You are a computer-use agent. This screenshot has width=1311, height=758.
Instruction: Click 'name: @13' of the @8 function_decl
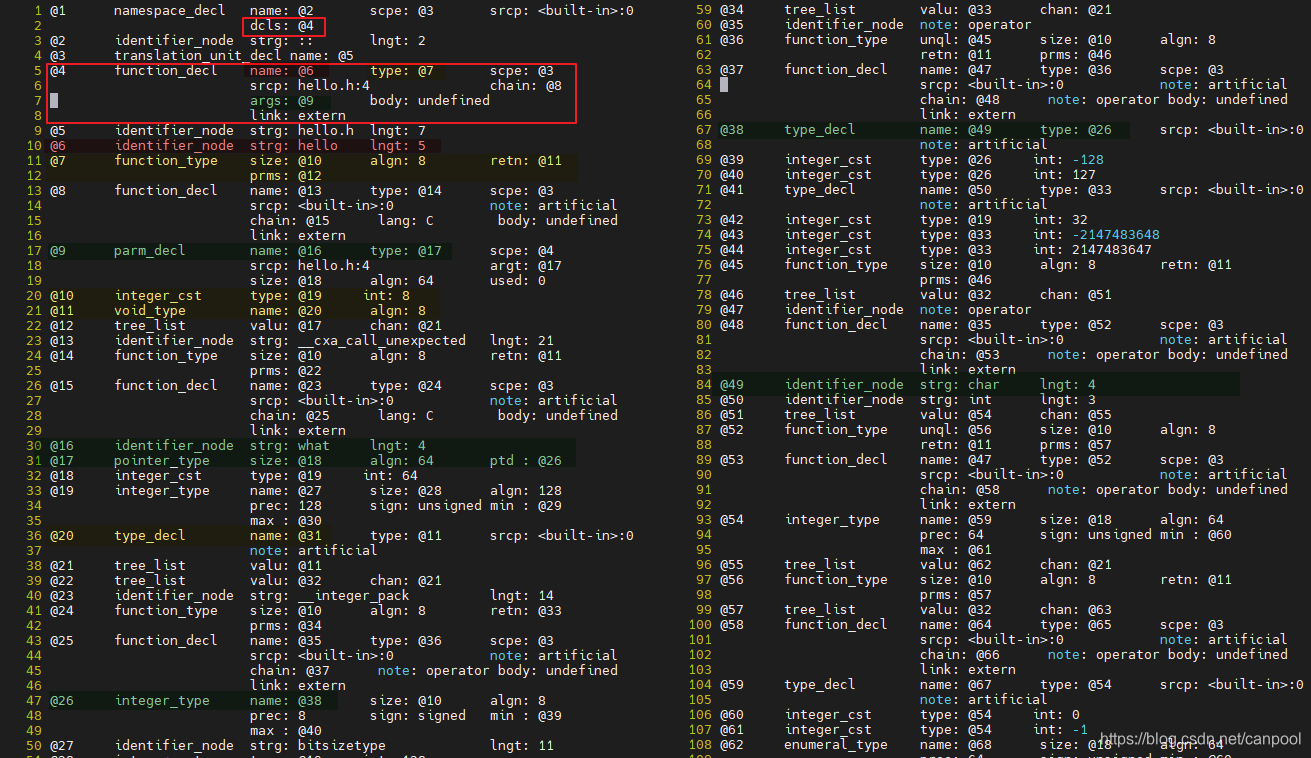pos(286,190)
